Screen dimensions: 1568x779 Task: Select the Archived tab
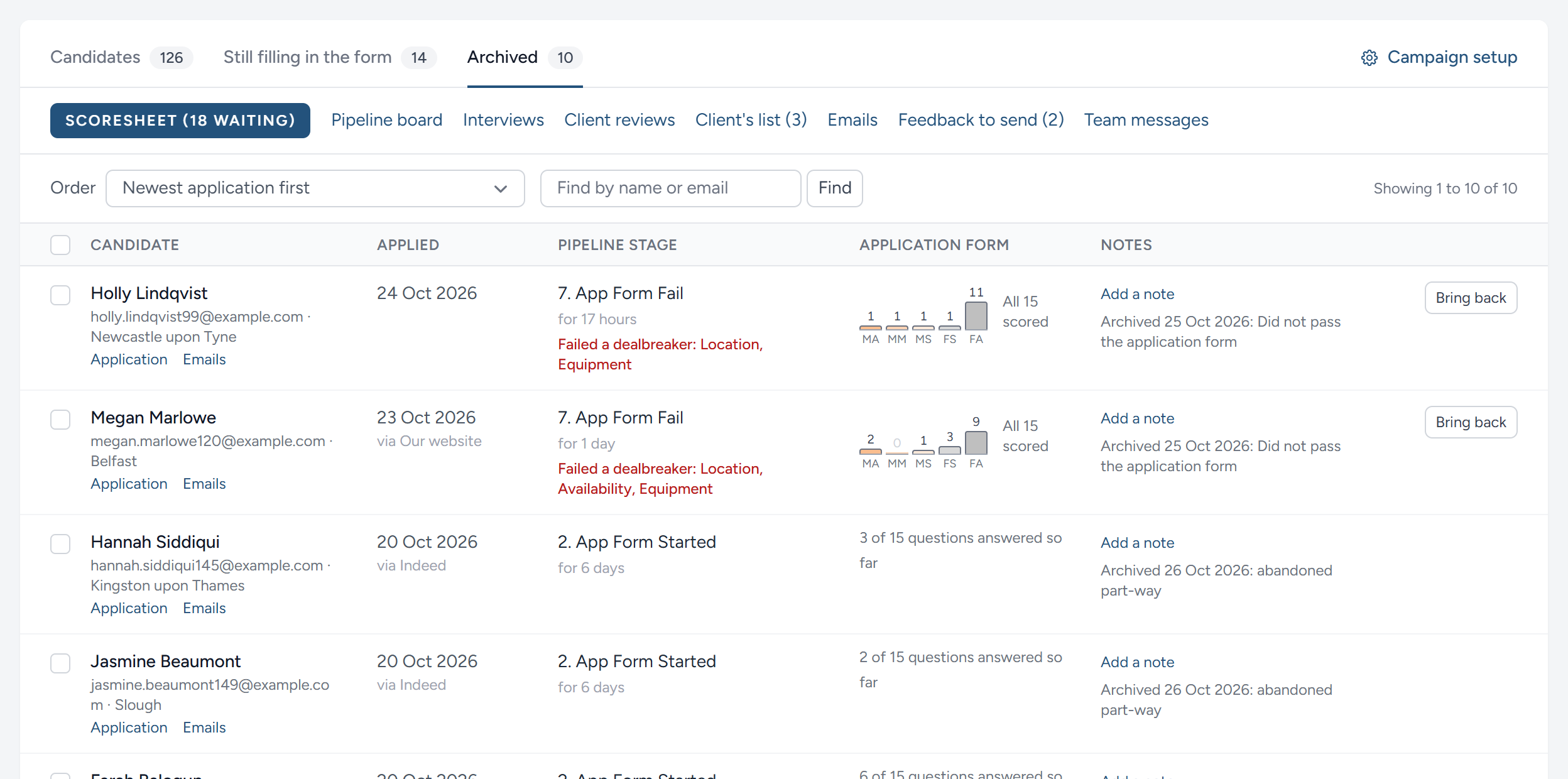coord(525,57)
